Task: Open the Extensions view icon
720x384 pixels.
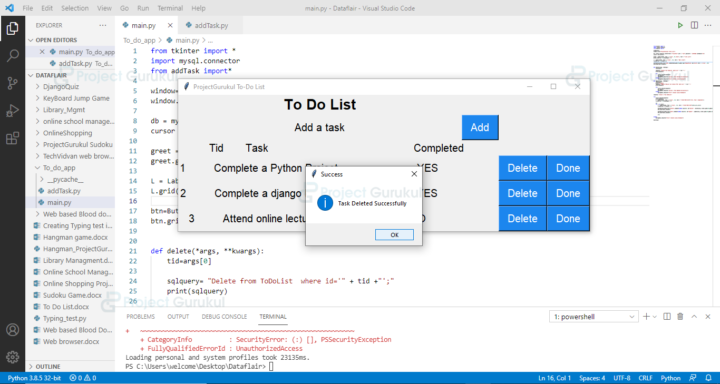Action: pyautogui.click(x=12, y=138)
